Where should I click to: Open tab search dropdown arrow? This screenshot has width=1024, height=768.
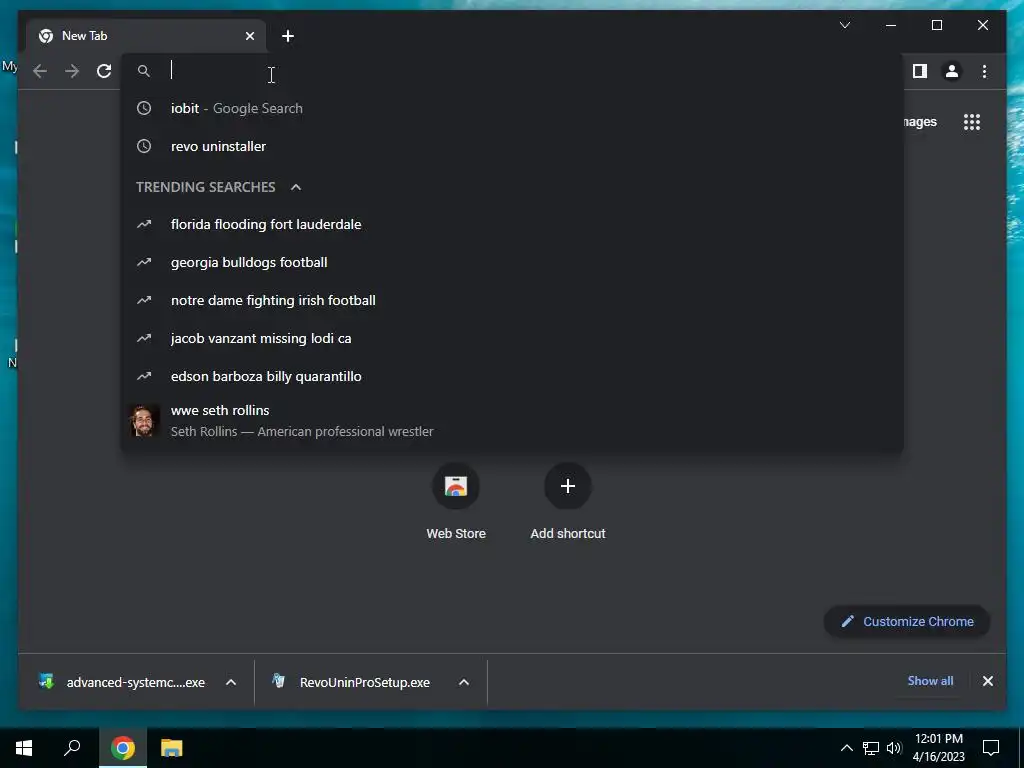pyautogui.click(x=844, y=25)
